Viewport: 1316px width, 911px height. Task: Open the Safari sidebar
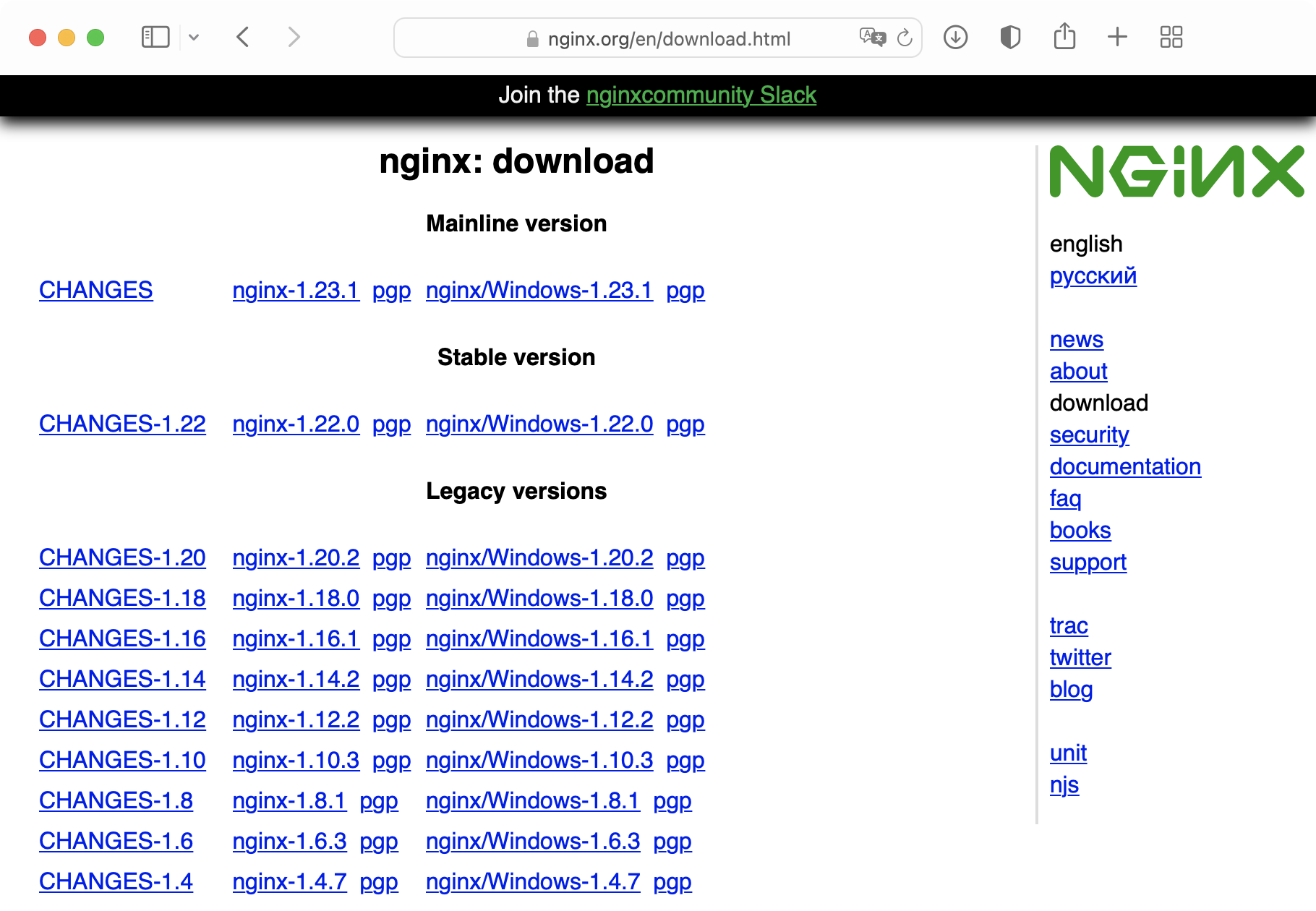click(154, 36)
